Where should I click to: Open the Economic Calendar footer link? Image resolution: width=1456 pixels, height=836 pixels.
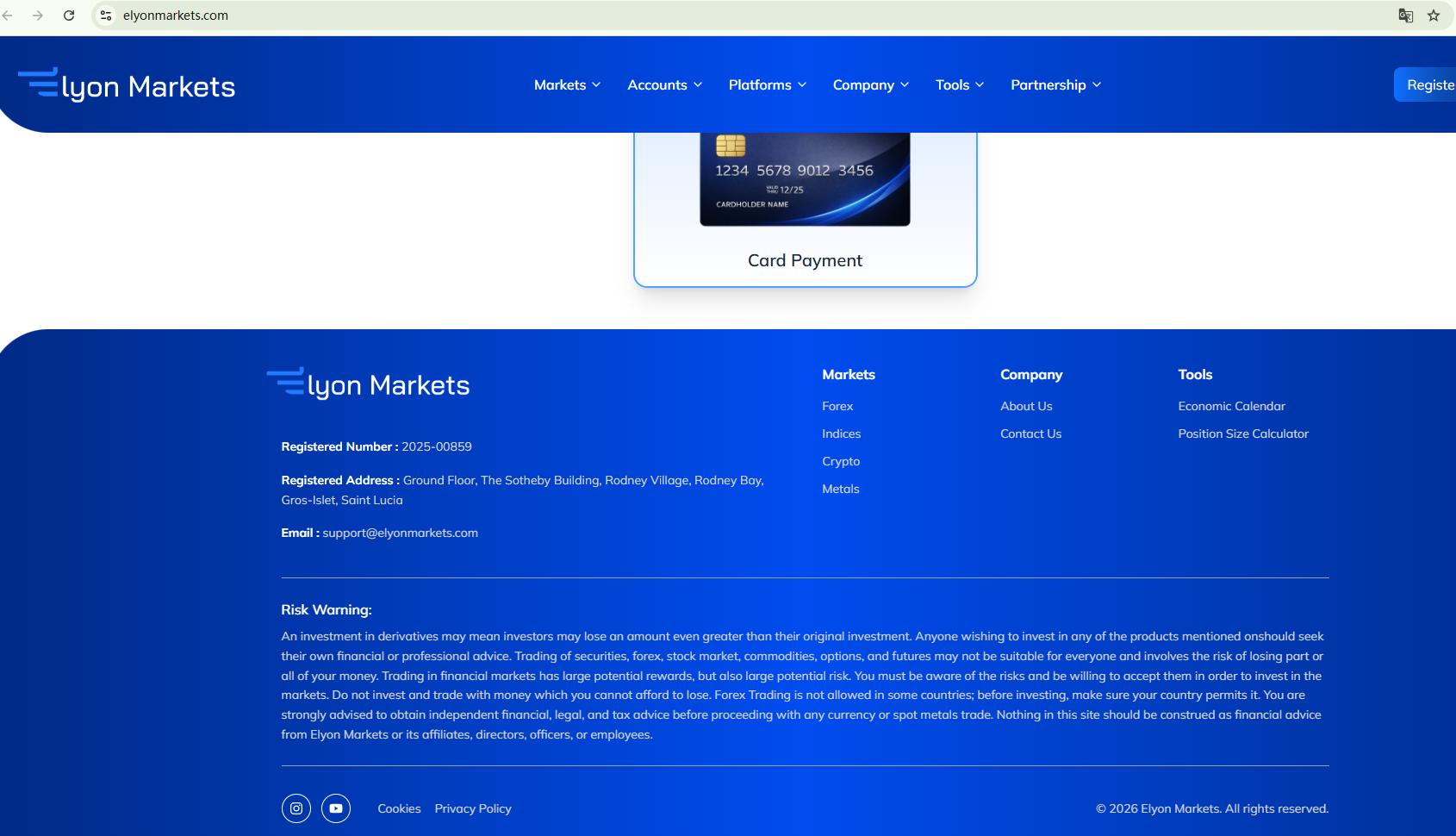[x=1231, y=406]
